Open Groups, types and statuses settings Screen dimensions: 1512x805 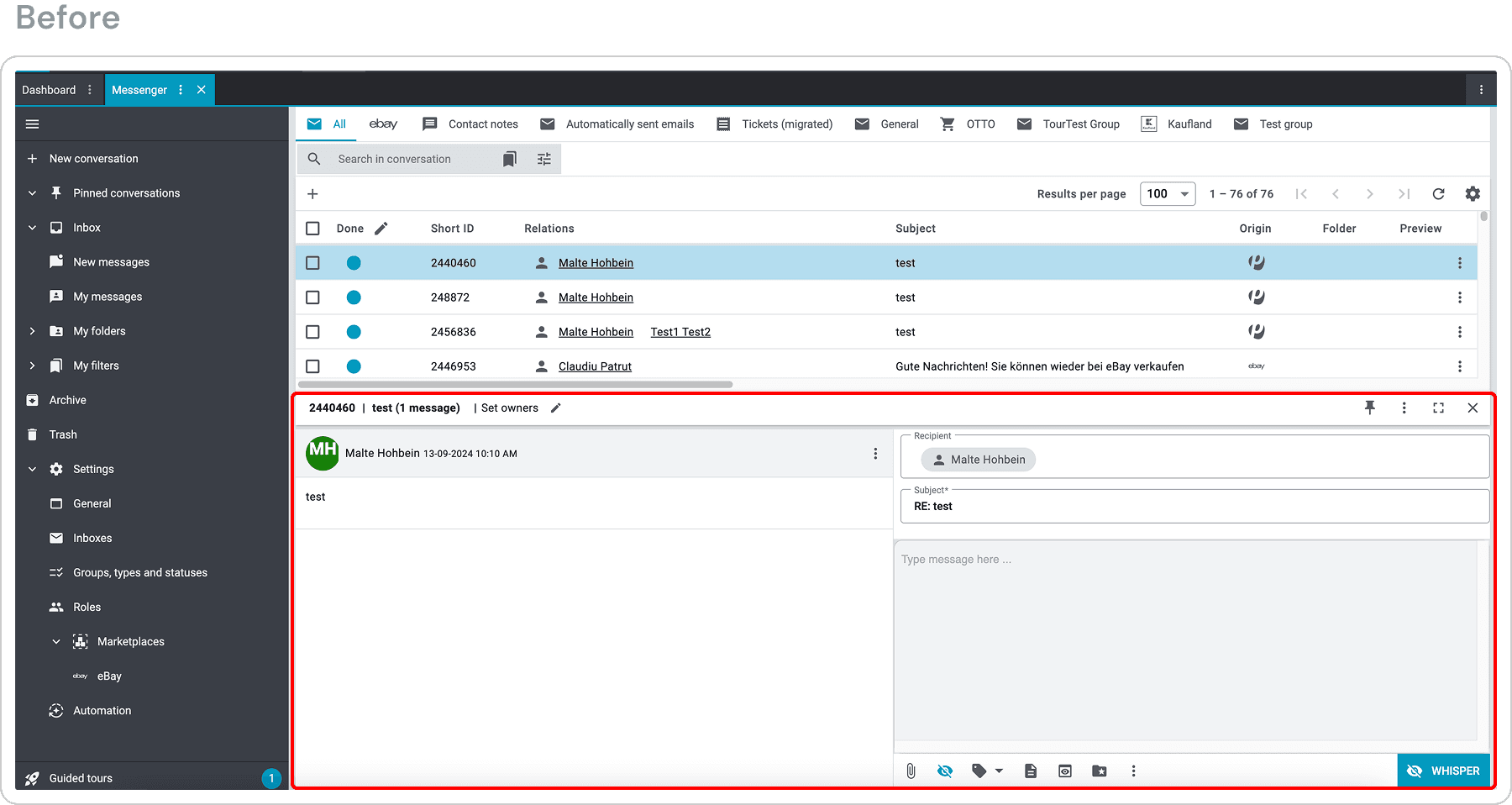click(140, 572)
